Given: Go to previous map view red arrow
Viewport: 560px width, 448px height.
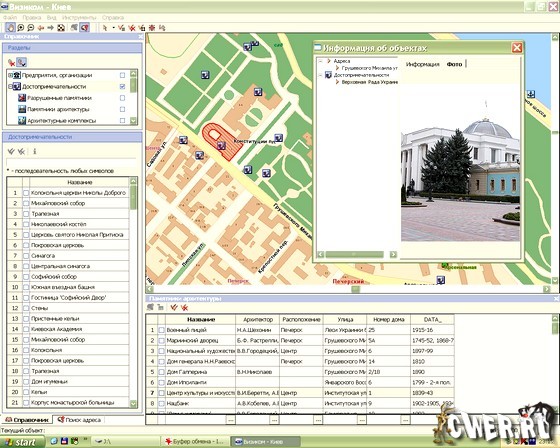Looking at the screenshot, I should pyautogui.click(x=41, y=28).
